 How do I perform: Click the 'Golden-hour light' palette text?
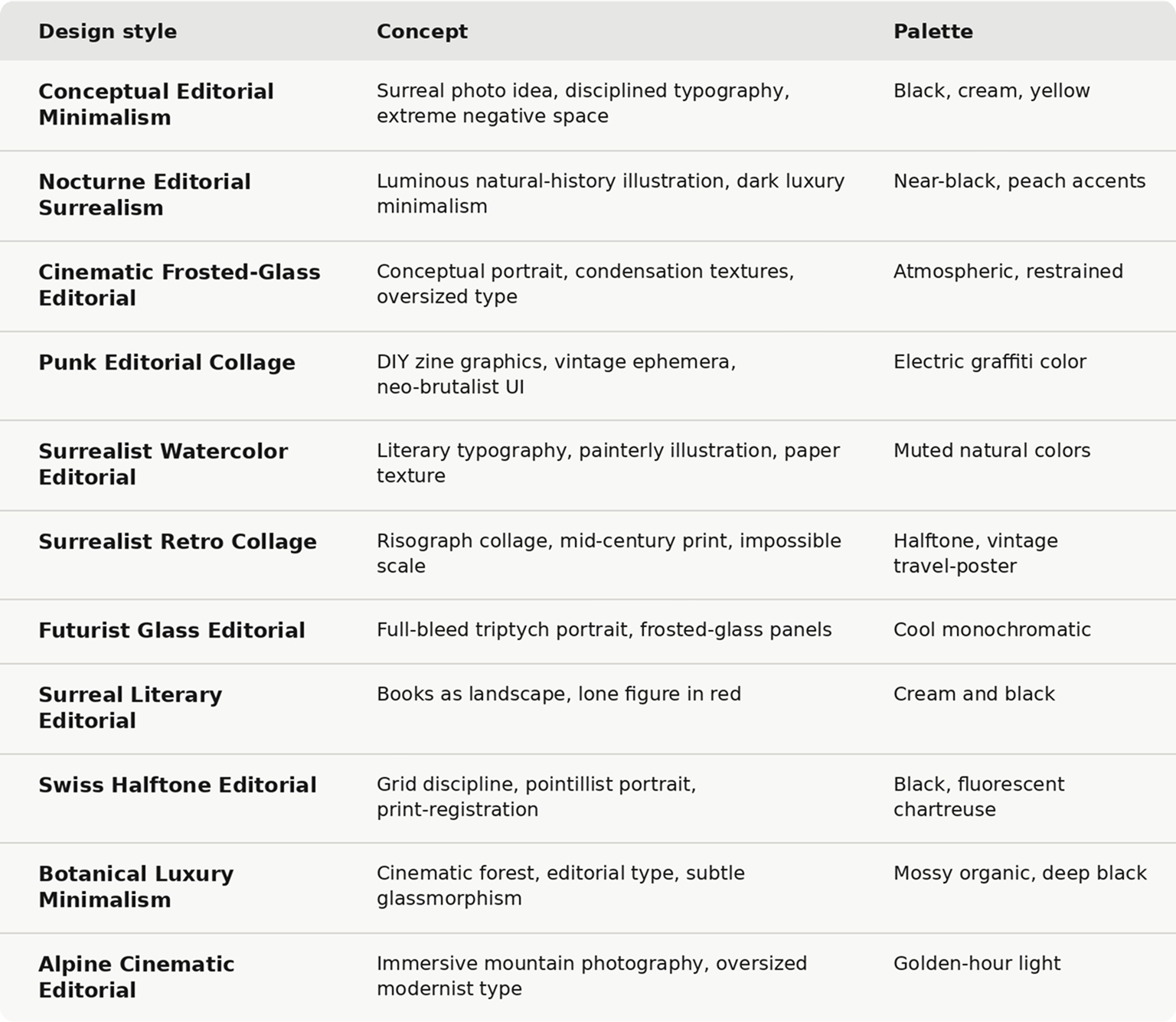coord(977,963)
